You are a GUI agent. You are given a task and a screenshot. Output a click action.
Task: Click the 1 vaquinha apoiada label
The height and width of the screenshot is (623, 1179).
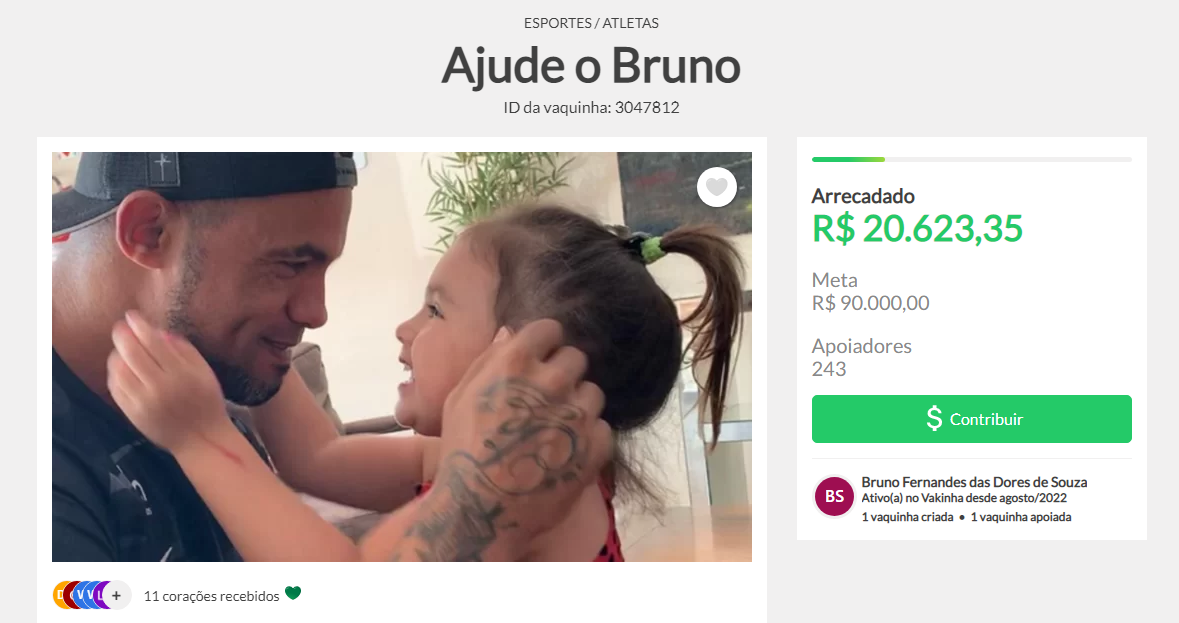[1020, 517]
